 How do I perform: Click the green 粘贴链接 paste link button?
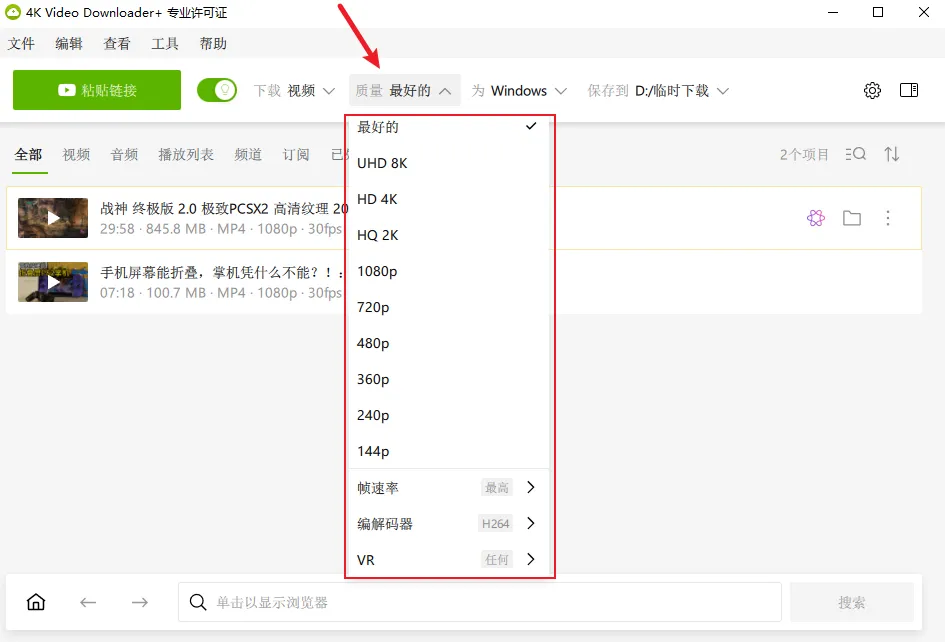pos(96,90)
